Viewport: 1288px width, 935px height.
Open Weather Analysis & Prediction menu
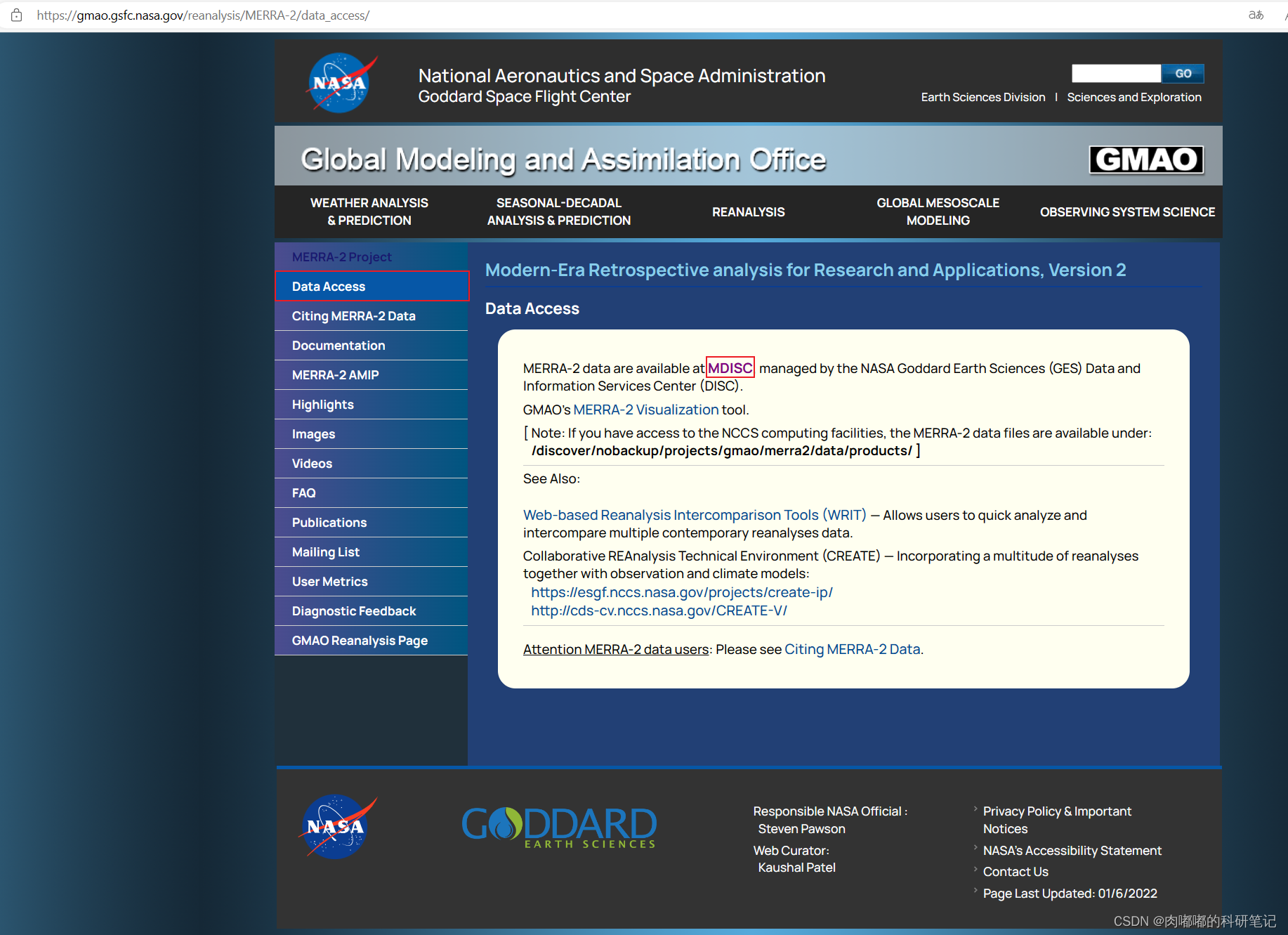[x=369, y=211]
